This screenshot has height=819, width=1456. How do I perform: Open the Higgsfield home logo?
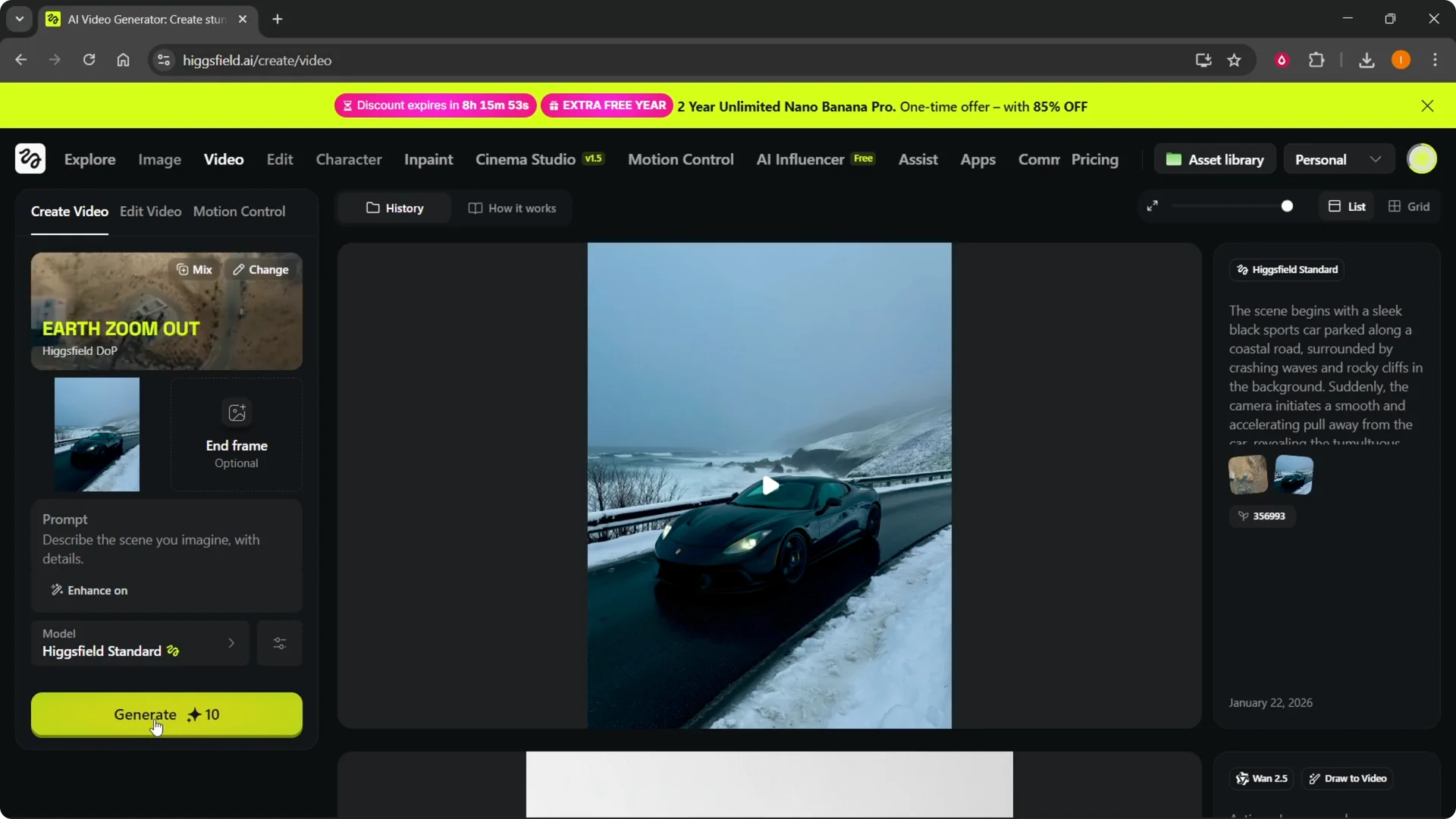pos(30,158)
